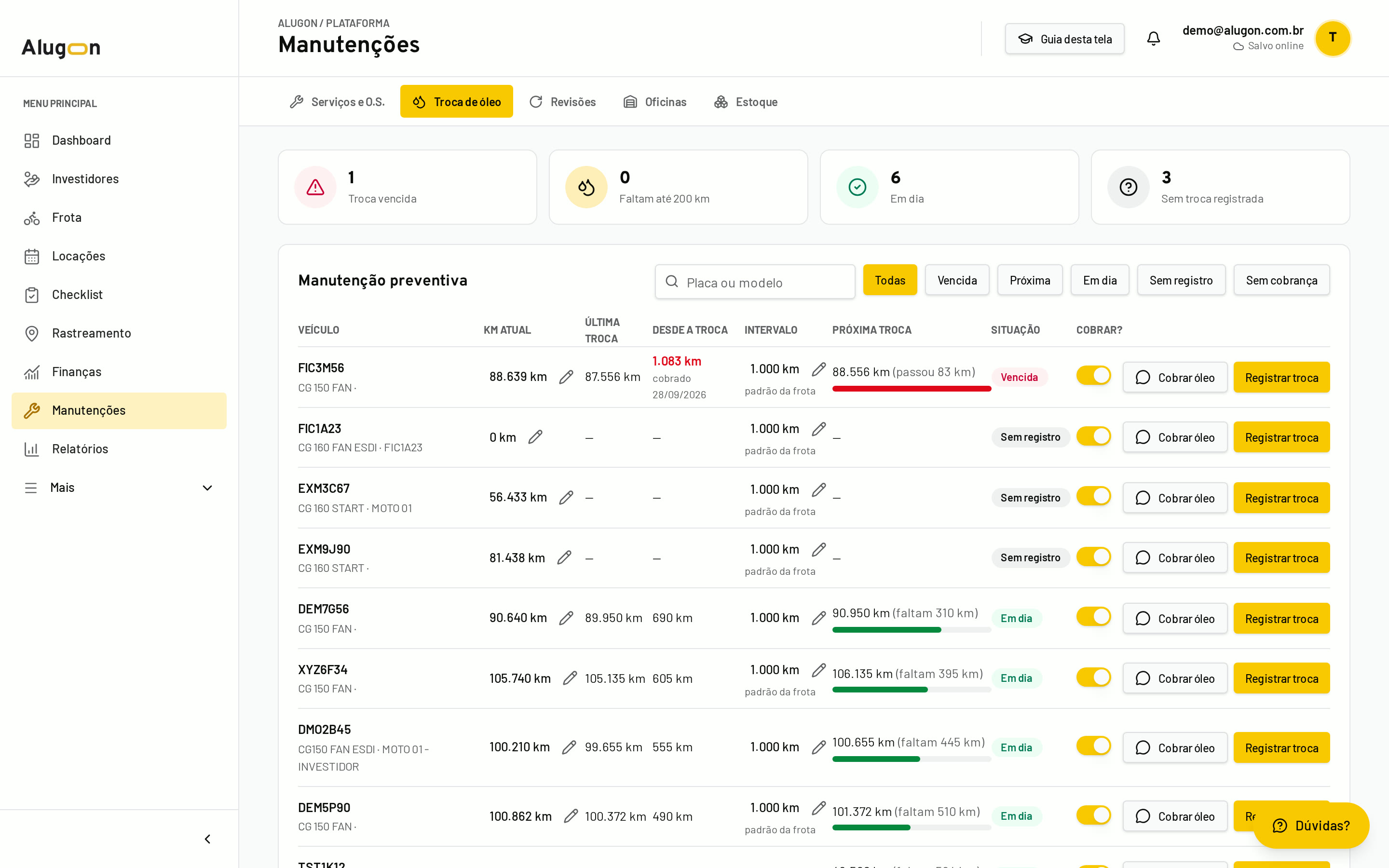Click the Em dia check icon

pos(857,187)
